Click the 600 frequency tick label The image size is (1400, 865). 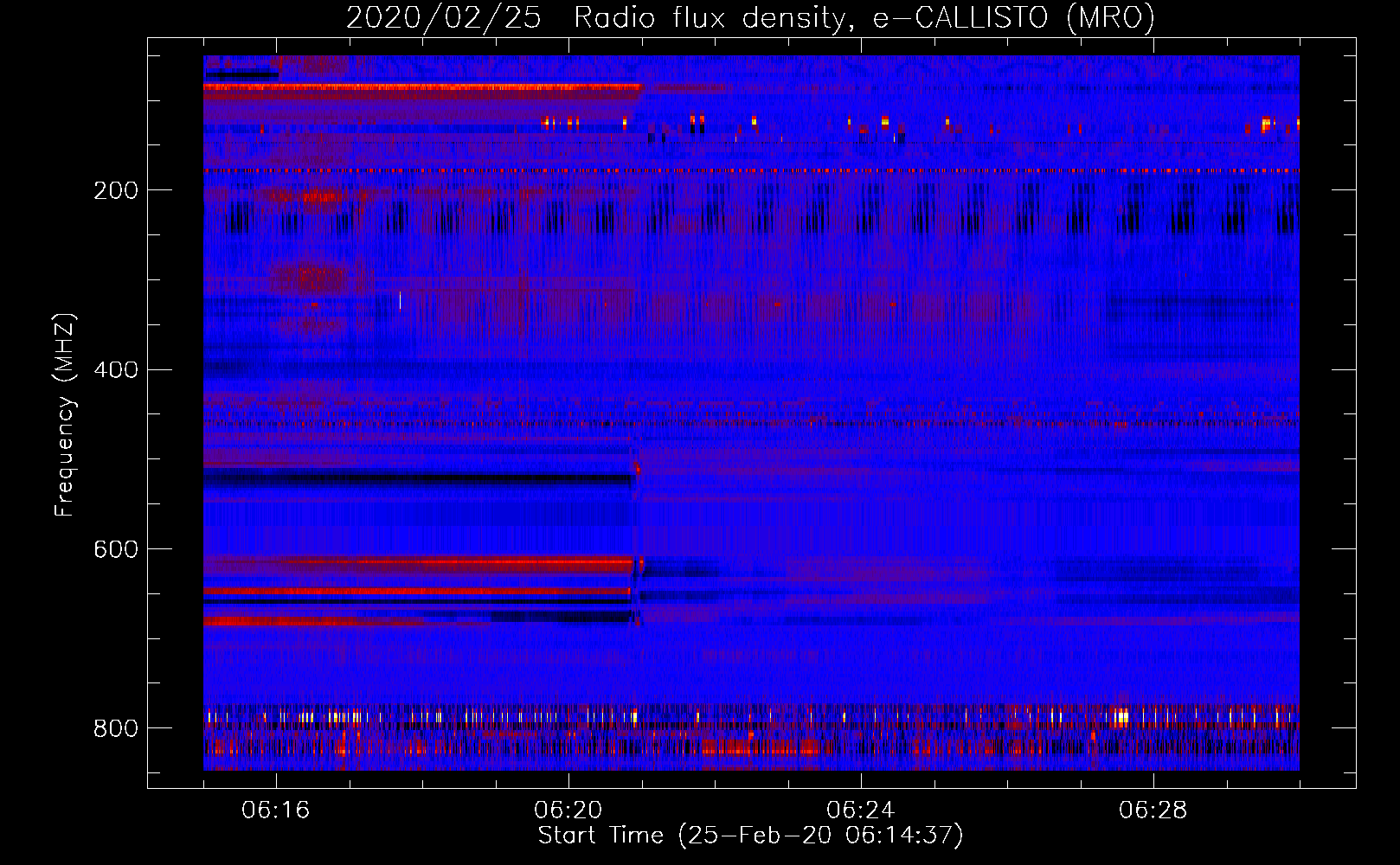pyautogui.click(x=115, y=549)
